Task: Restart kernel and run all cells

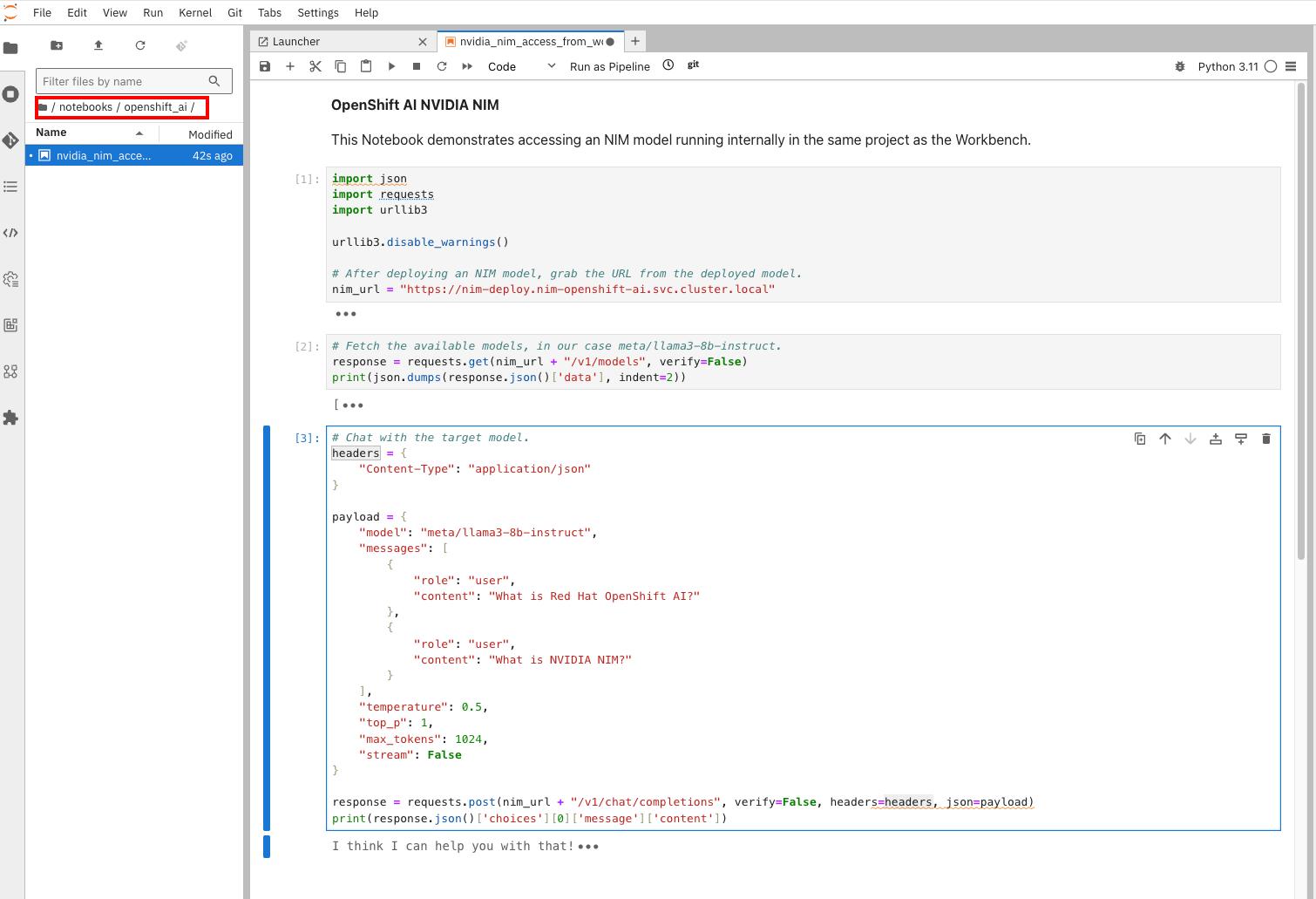Action: [x=467, y=66]
